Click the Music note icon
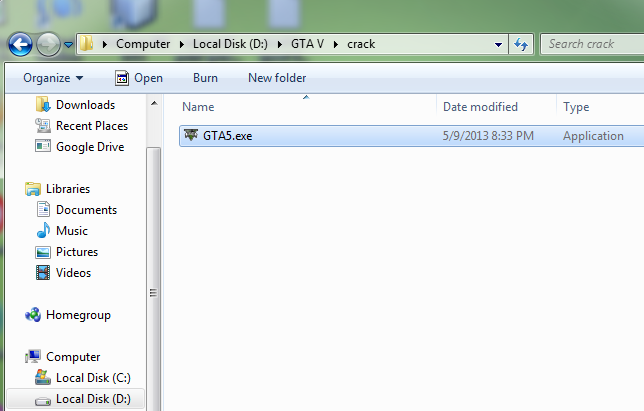The height and width of the screenshot is (411, 644). [x=43, y=230]
